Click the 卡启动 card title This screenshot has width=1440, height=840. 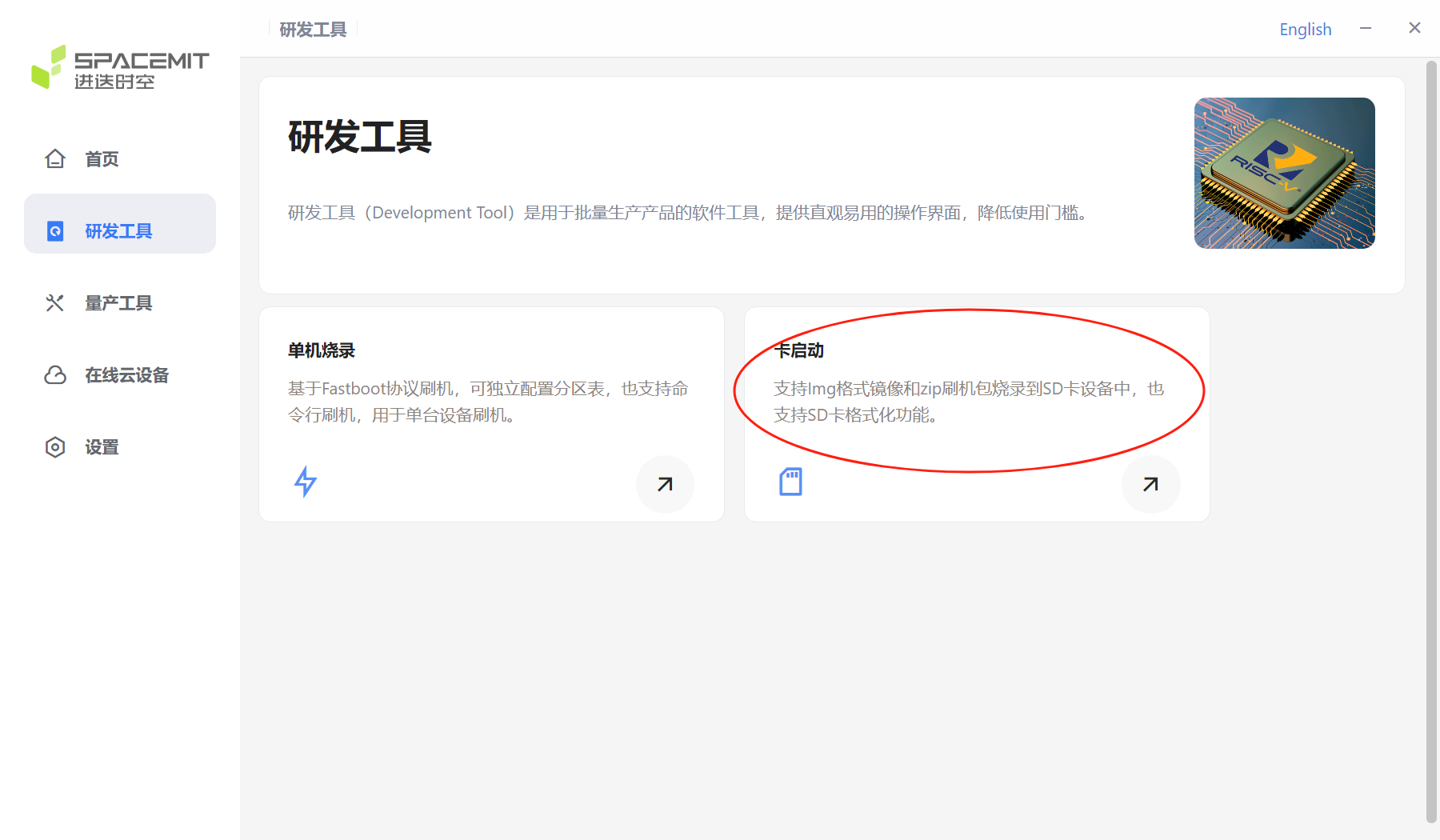click(798, 350)
